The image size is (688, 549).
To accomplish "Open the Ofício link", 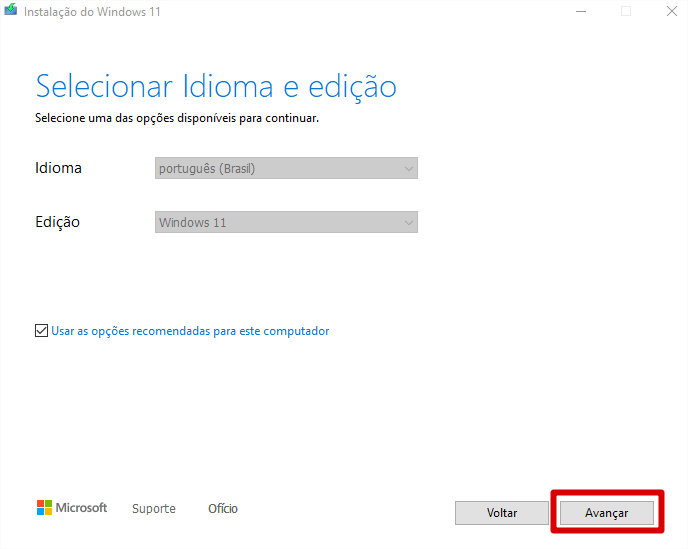I will pyautogui.click(x=223, y=508).
